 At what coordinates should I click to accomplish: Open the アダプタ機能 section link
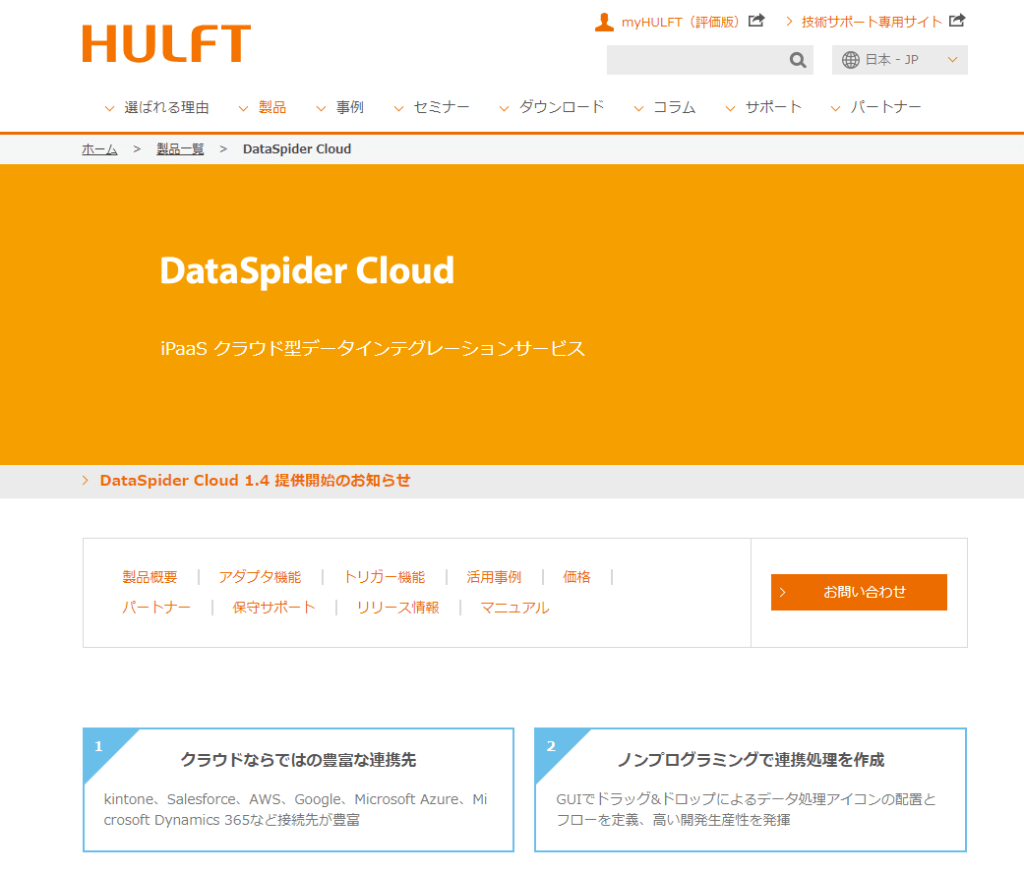coord(260,577)
